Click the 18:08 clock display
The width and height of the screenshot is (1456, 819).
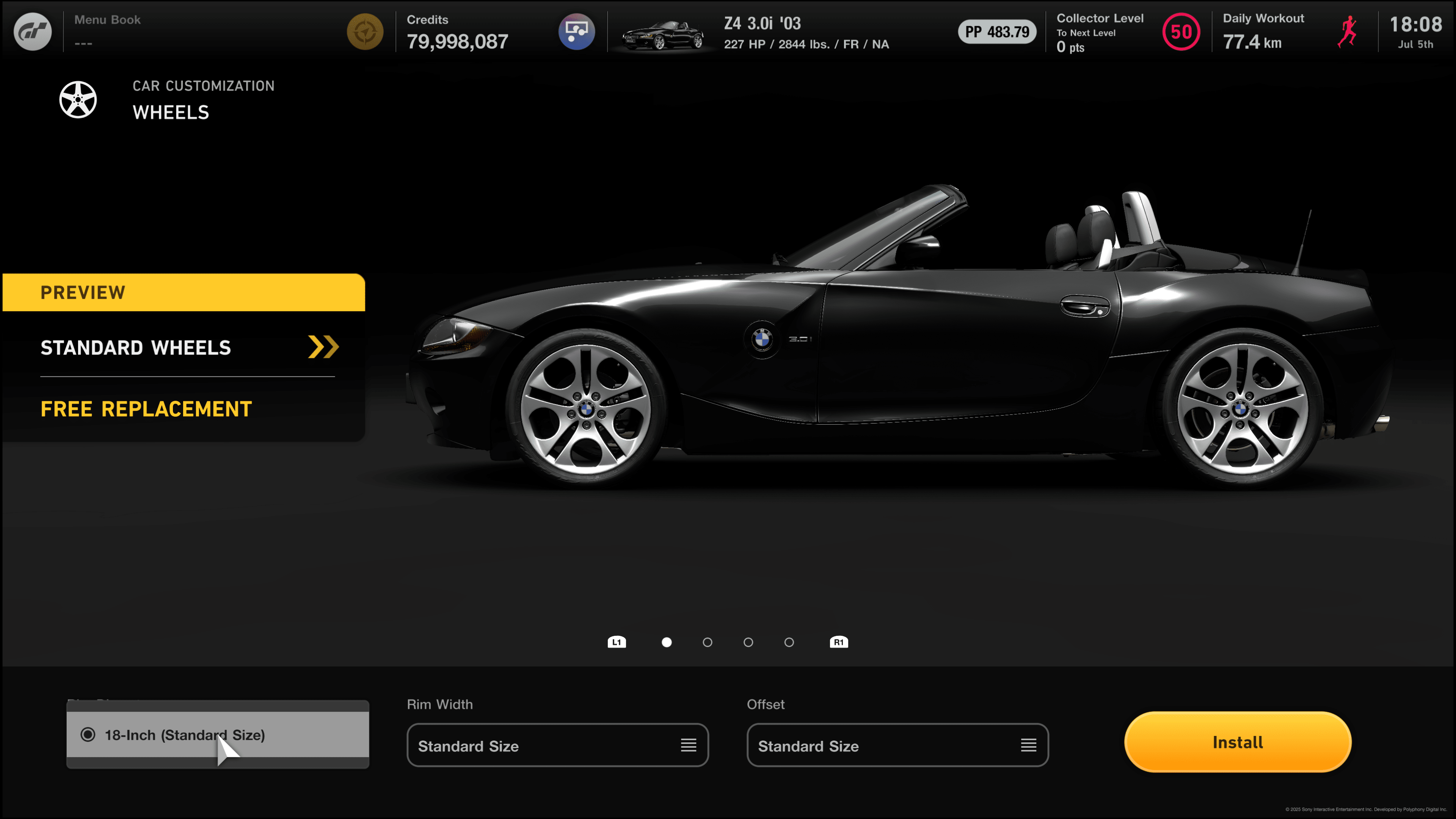(1416, 24)
